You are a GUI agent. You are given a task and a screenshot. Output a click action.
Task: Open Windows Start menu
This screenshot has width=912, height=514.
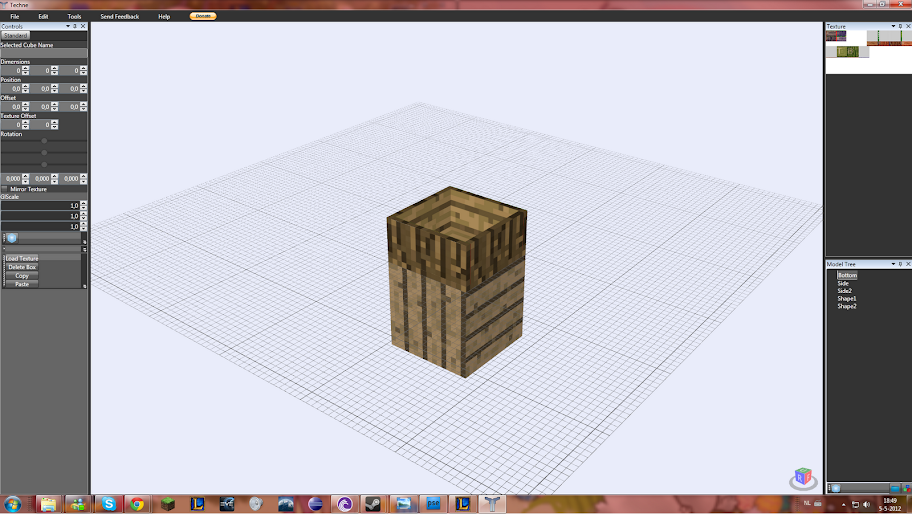[x=13, y=504]
